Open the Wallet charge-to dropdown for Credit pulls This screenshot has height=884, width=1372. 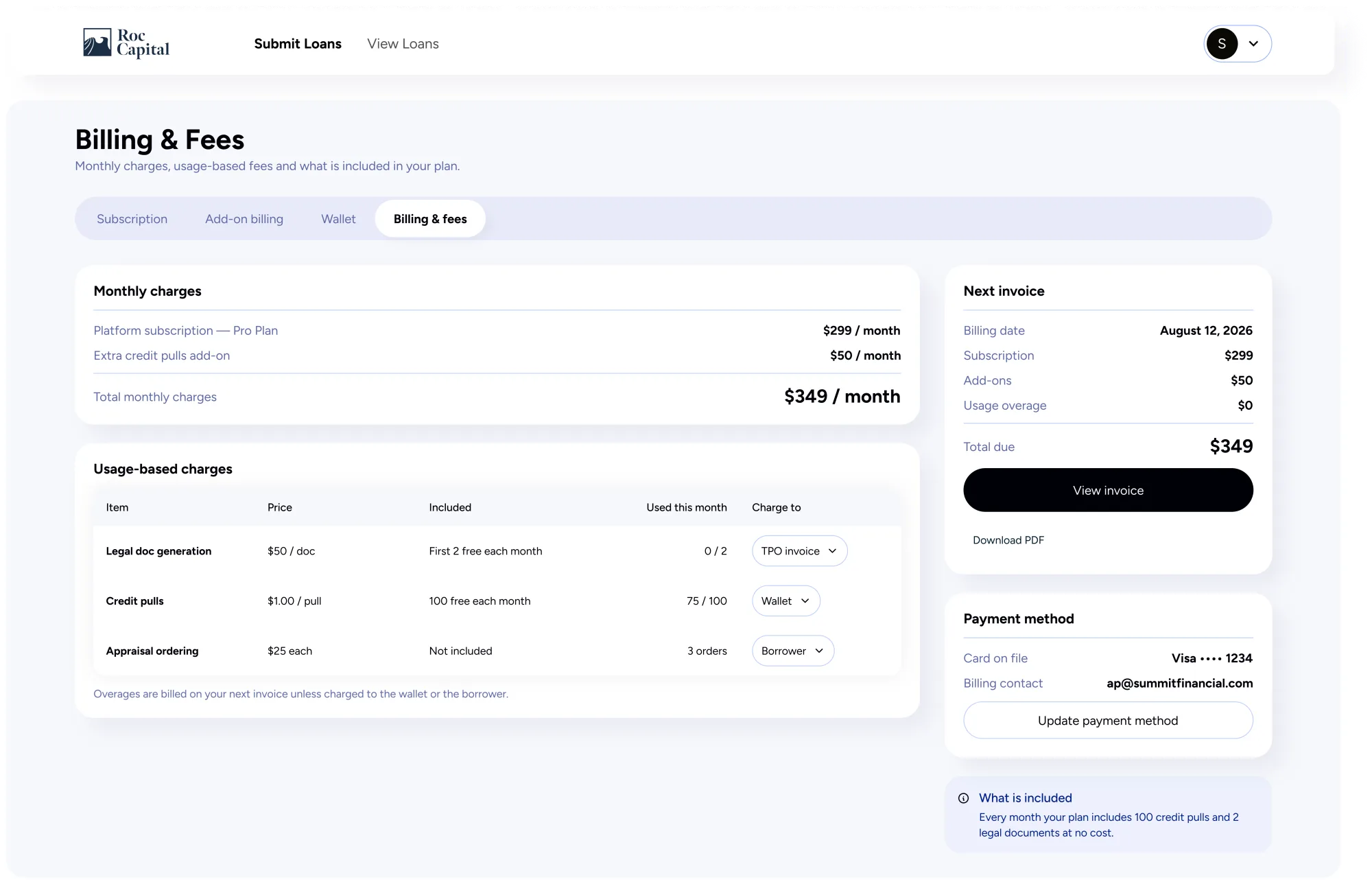pyautogui.click(x=785, y=601)
